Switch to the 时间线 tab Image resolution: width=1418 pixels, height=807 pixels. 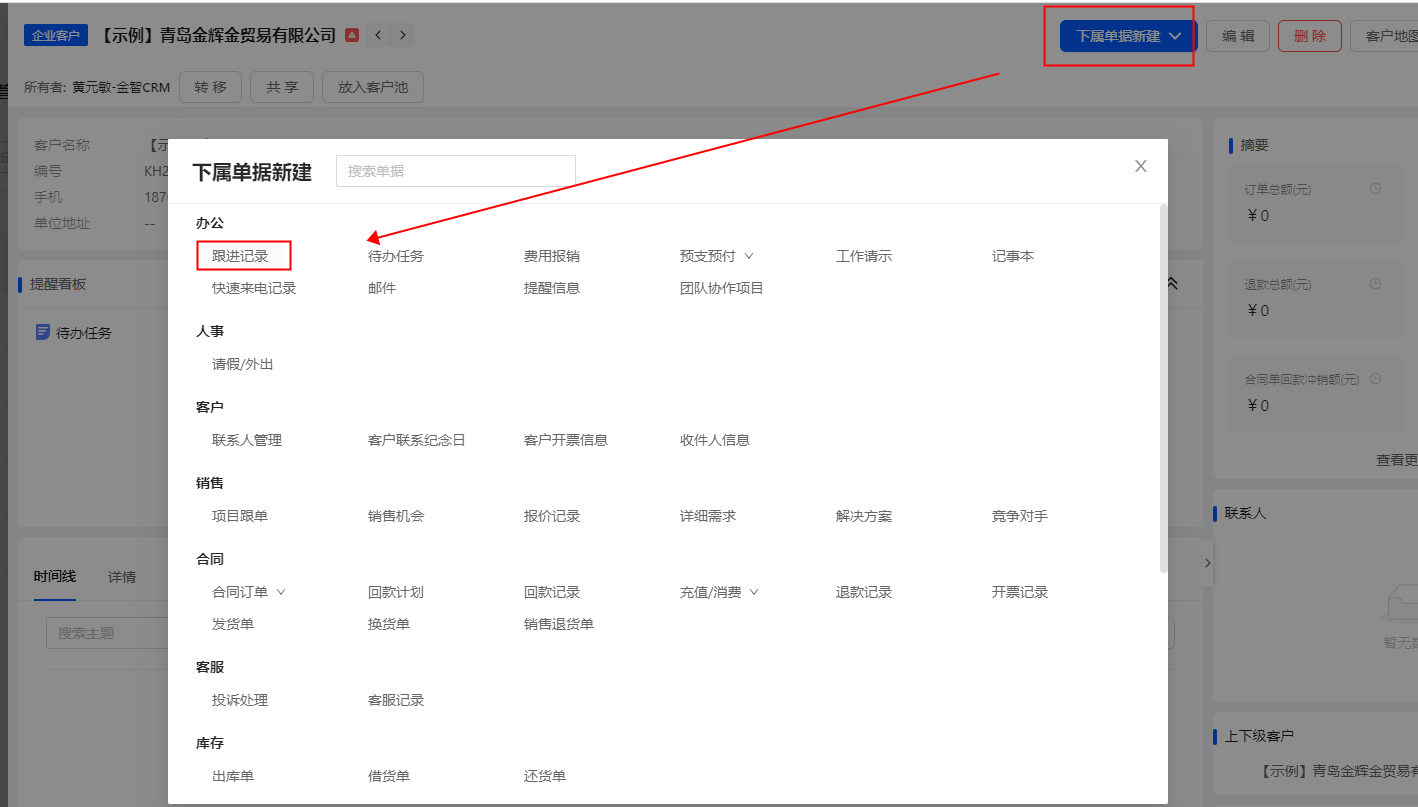[55, 577]
